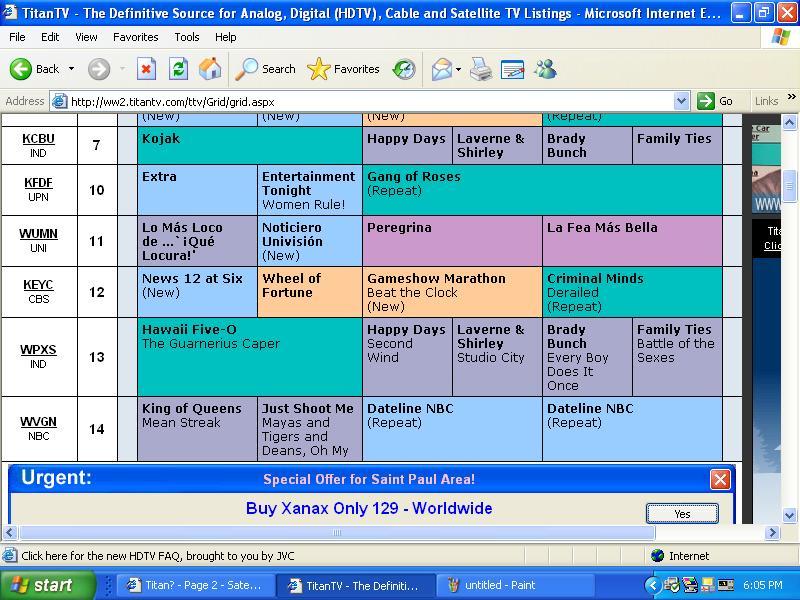Open the Search magnifier toolbar button
800x600 pixels.
pos(265,69)
